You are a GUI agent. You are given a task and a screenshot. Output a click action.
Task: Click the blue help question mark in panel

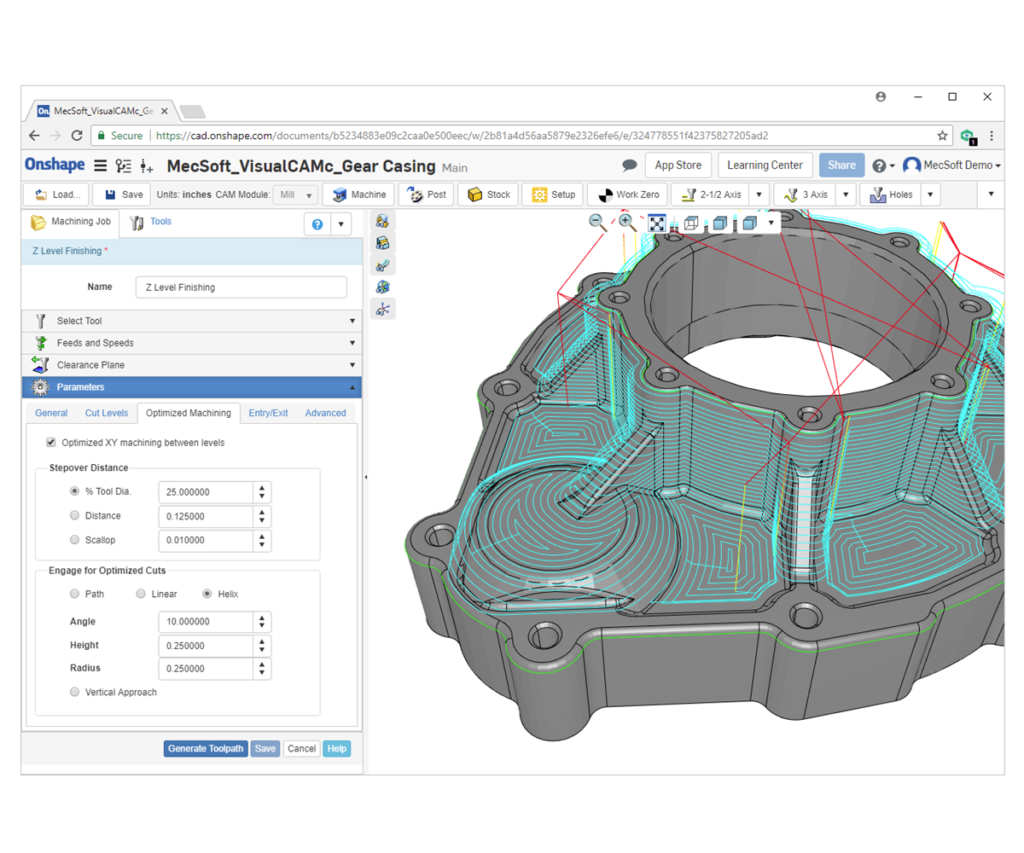(x=317, y=224)
